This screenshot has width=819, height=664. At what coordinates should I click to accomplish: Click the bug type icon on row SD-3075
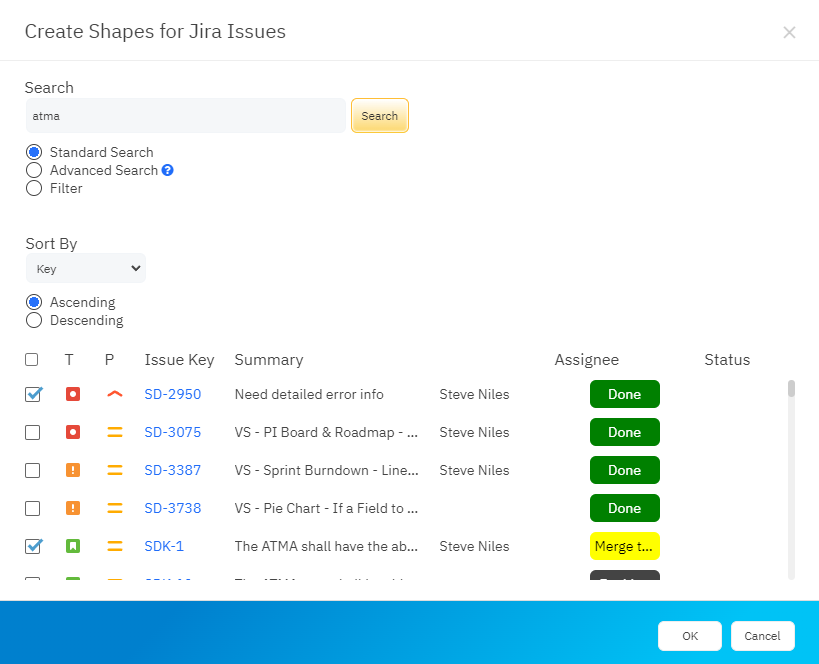point(72,432)
